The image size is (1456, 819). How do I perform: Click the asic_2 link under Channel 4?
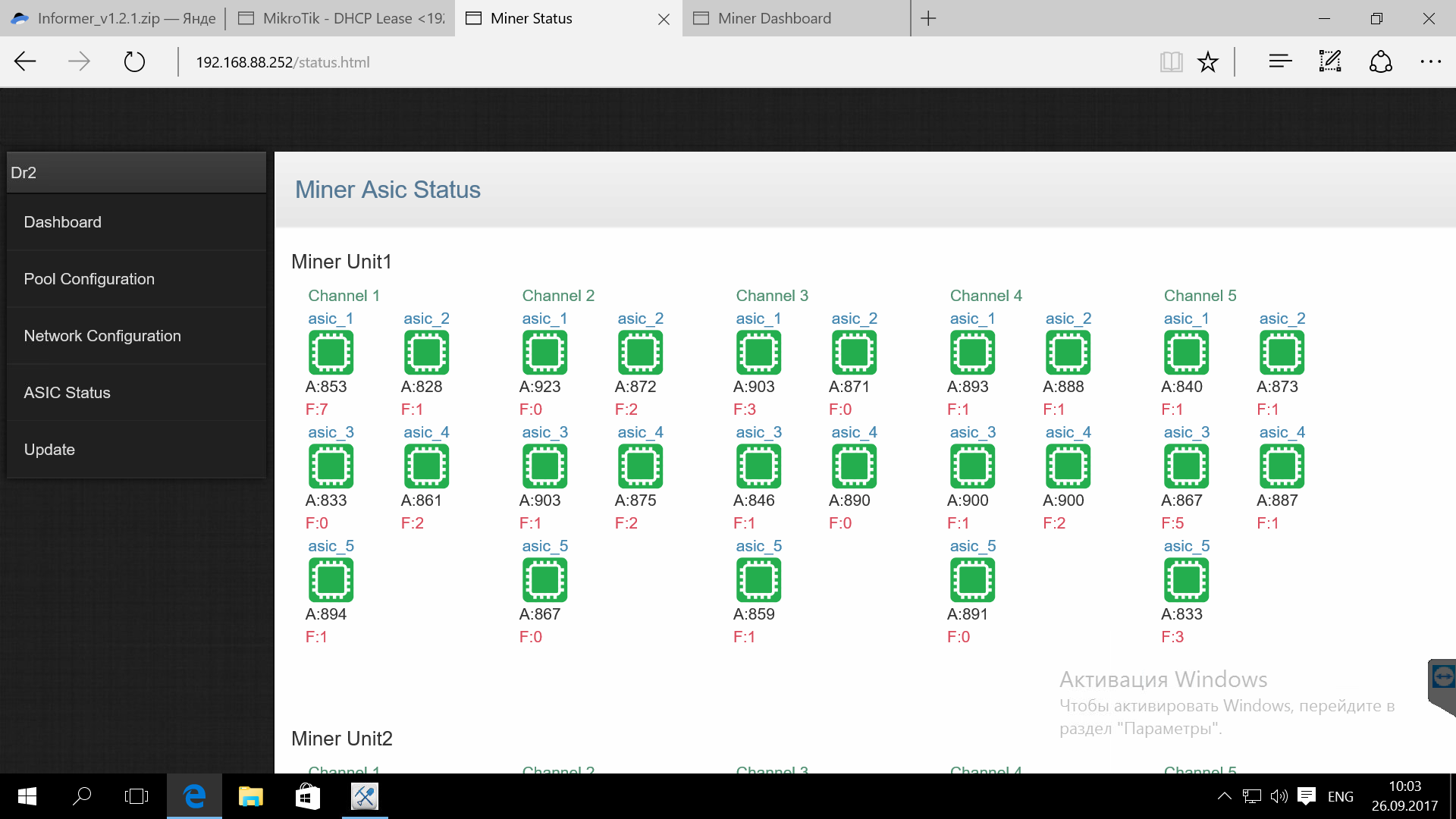pyautogui.click(x=1068, y=318)
